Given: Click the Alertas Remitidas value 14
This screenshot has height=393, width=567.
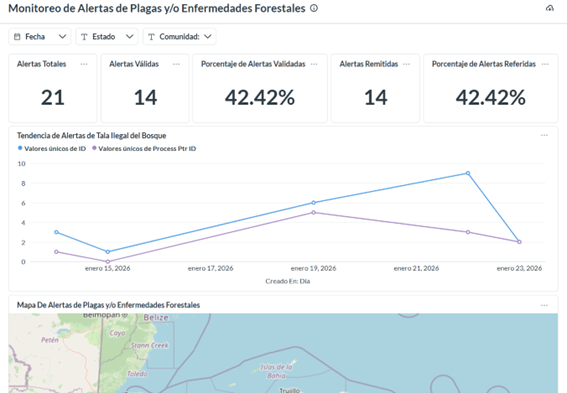Looking at the screenshot, I should tap(376, 97).
